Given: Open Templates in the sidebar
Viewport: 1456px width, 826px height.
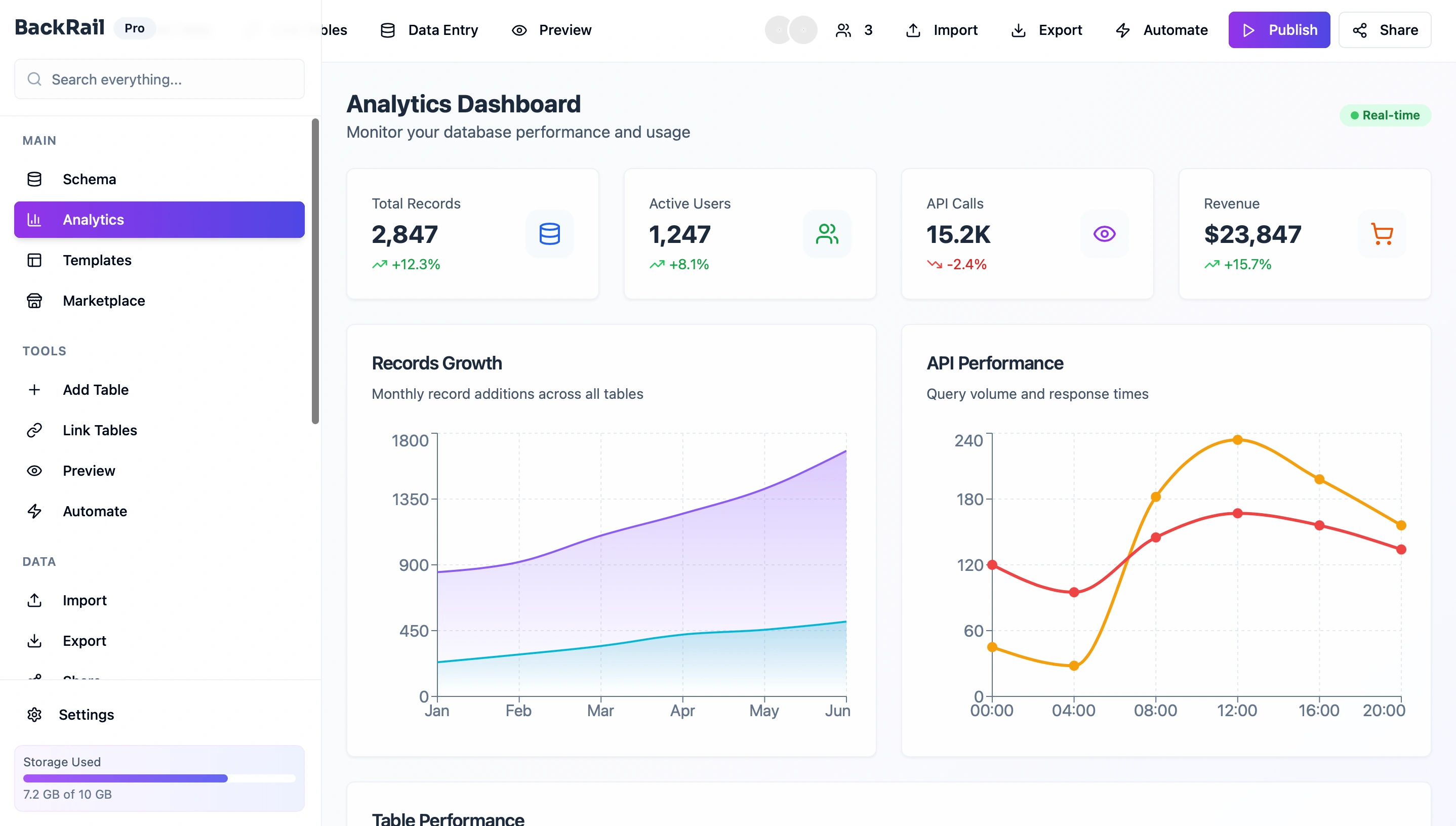Looking at the screenshot, I should click(159, 260).
